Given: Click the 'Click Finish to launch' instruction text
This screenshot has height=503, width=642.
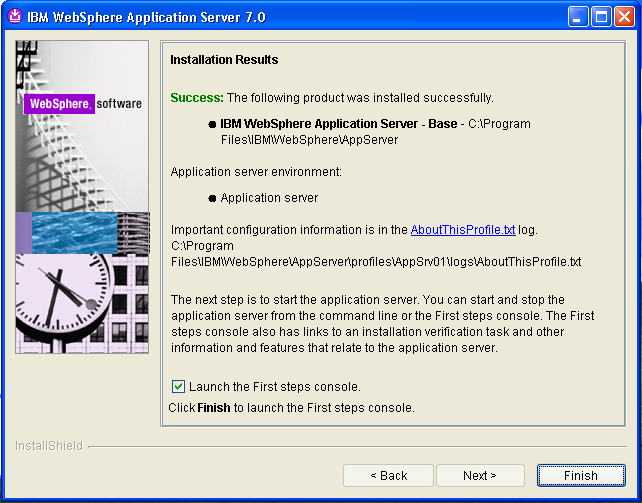Looking at the screenshot, I should tap(292, 408).
